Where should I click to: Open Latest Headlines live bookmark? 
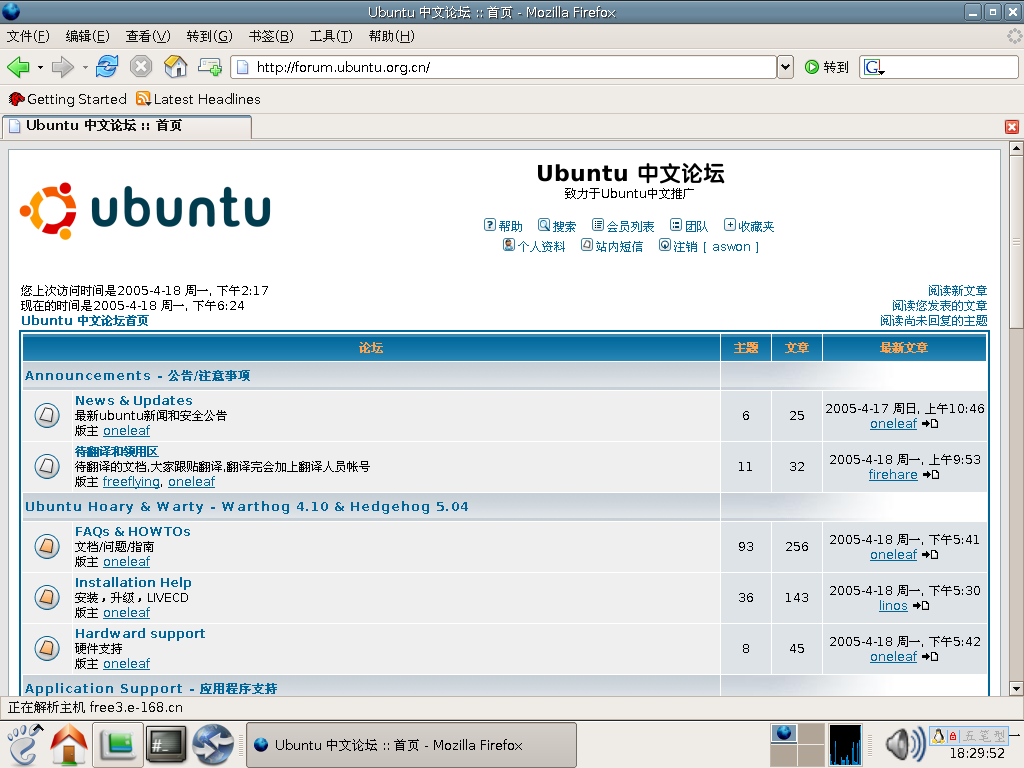click(198, 99)
